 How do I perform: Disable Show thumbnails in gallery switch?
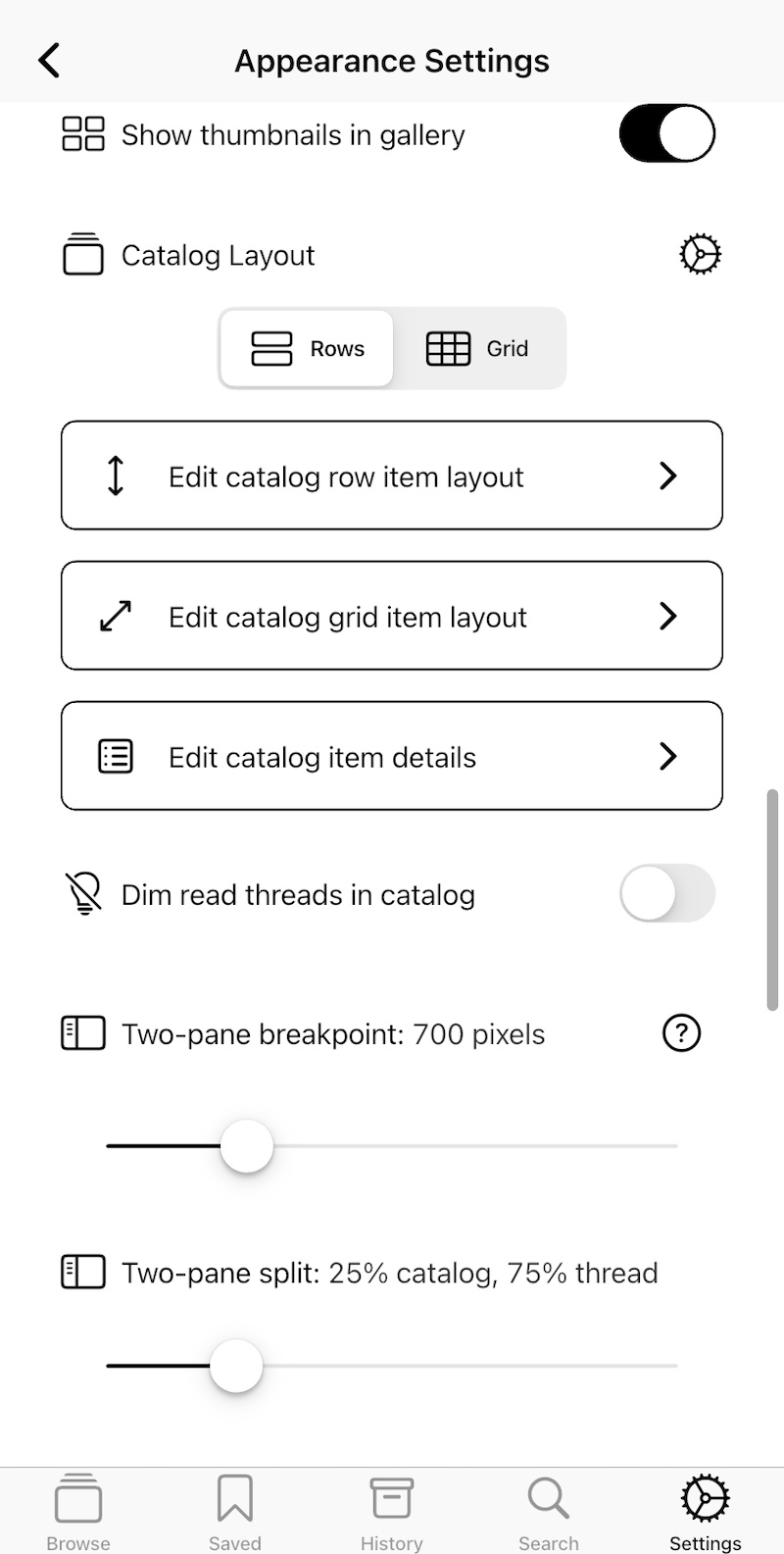click(x=666, y=134)
